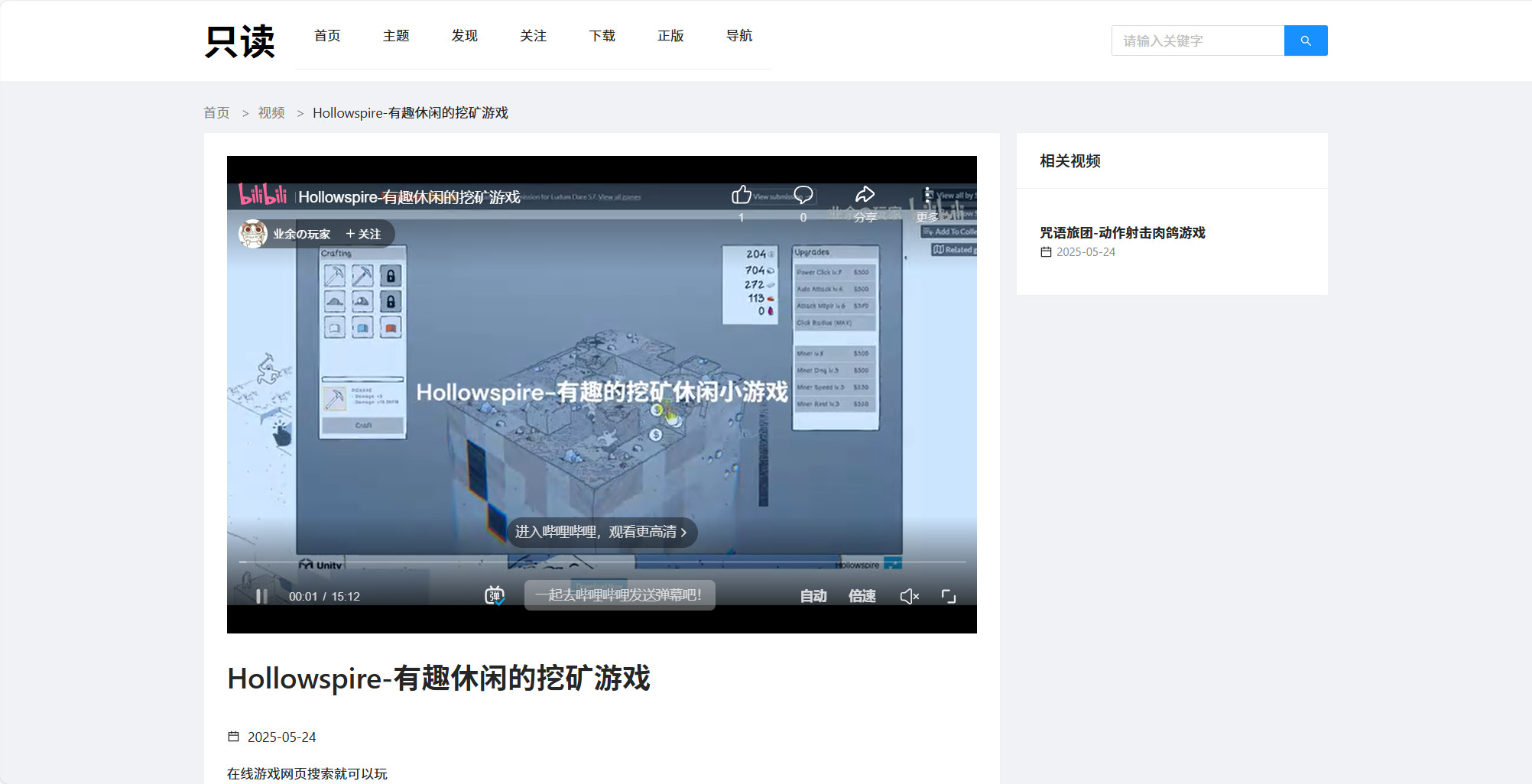Go to the 发现 menu item

pyautogui.click(x=464, y=36)
